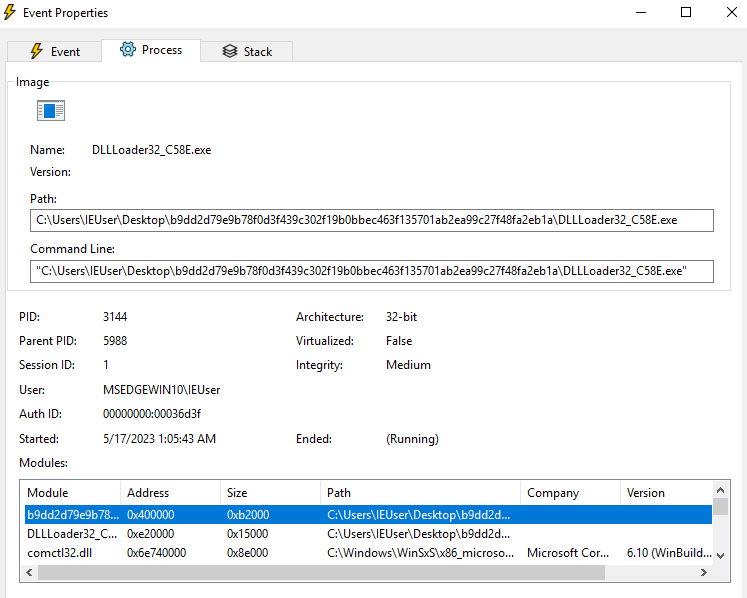Select the Process tab
The width and height of the screenshot is (747, 598).
pos(151,49)
